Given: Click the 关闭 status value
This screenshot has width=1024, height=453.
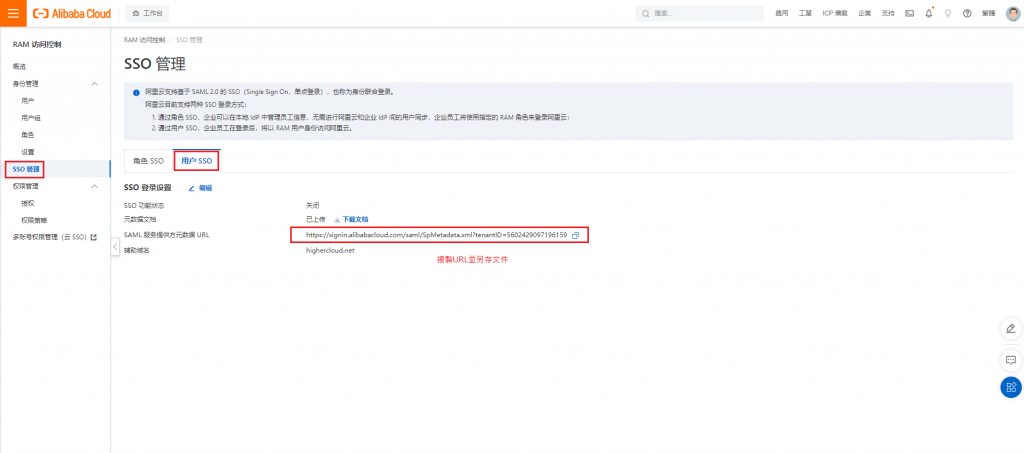Looking at the screenshot, I should click(312, 204).
